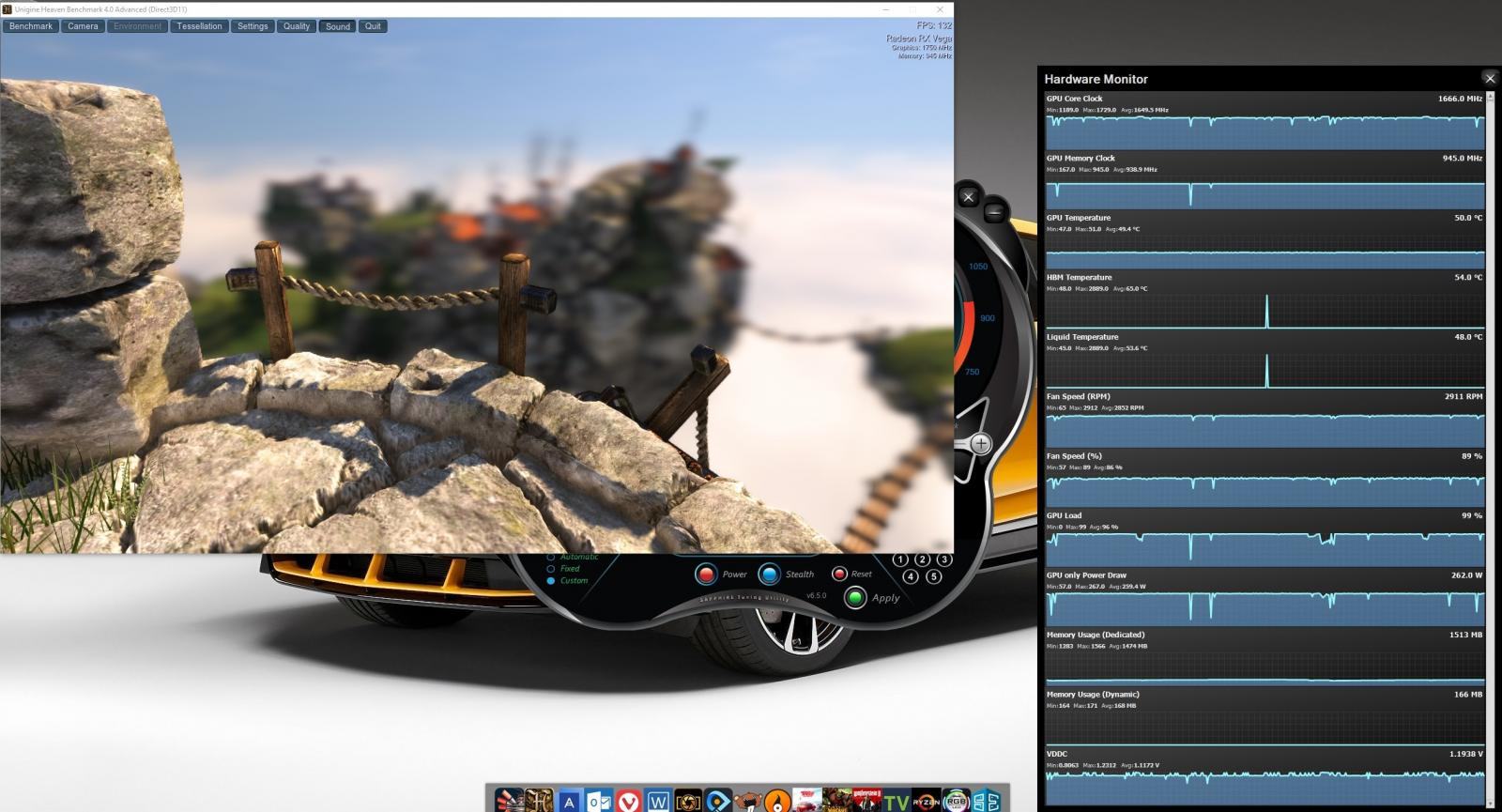Load TriXX profile 1
The width and height of the screenshot is (1502, 812).
(x=900, y=559)
